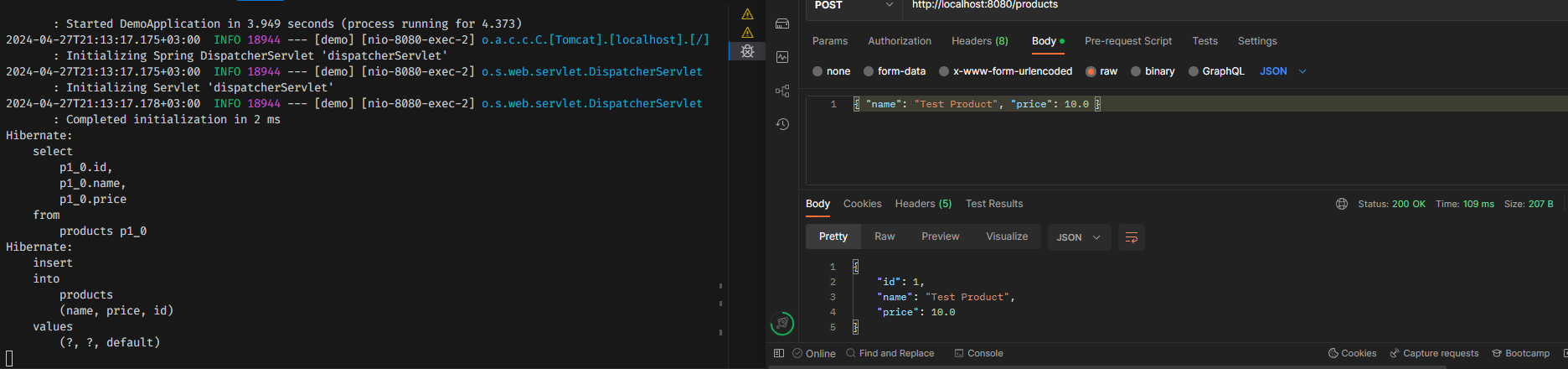Open Monitors icon in Postman sidebar
The height and width of the screenshot is (369, 1568).
[782, 57]
